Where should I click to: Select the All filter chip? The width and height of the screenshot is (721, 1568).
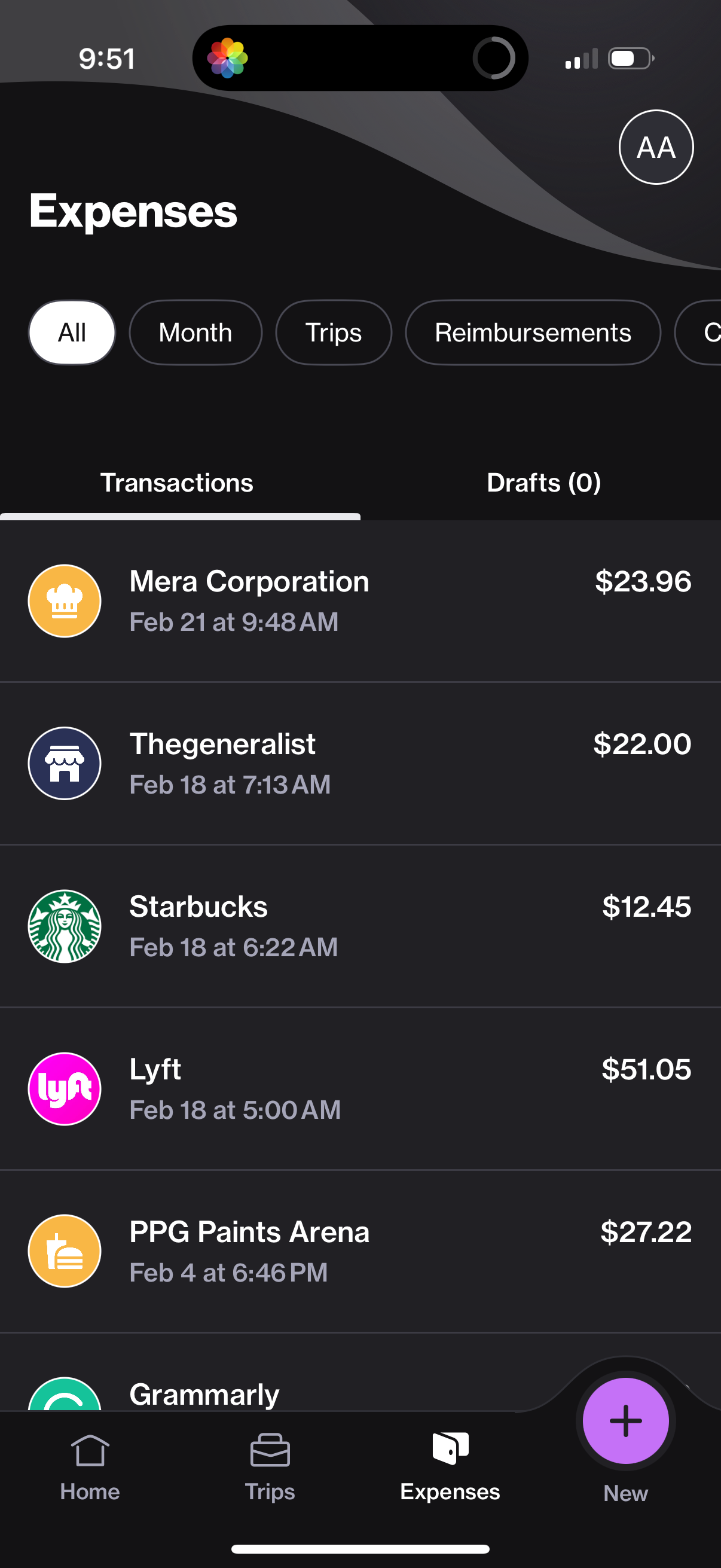coord(72,333)
